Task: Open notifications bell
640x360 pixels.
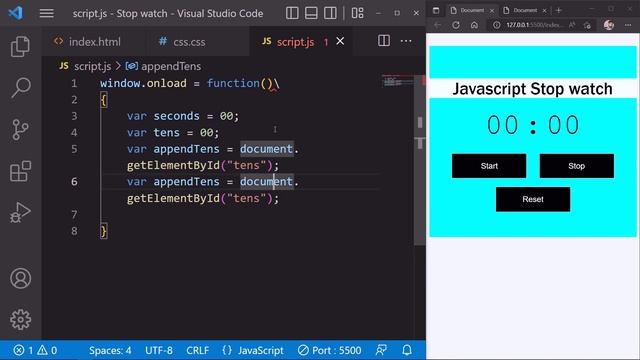Action: click(x=407, y=350)
